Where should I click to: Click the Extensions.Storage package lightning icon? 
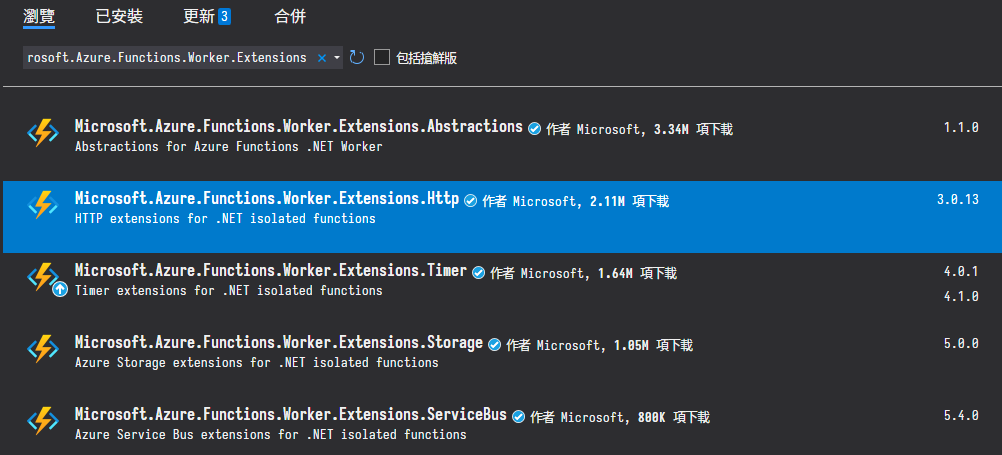43,350
